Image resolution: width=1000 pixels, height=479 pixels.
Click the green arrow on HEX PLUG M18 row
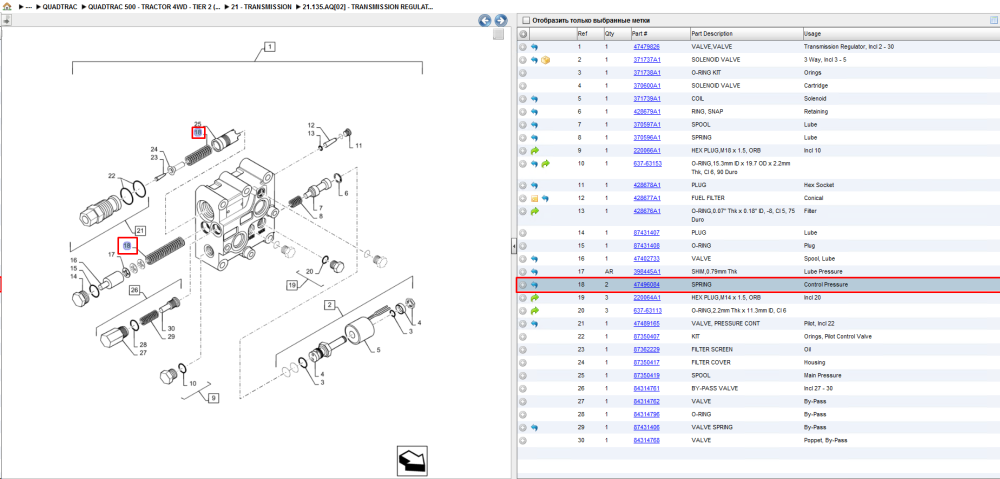tap(534, 151)
